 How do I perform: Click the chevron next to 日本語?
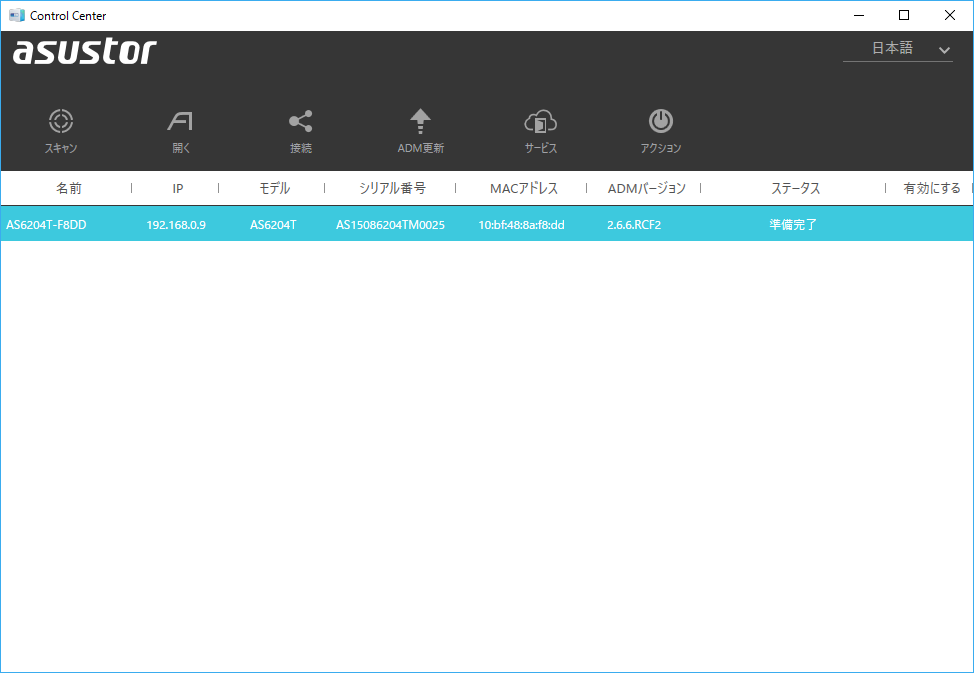pyautogui.click(x=943, y=48)
